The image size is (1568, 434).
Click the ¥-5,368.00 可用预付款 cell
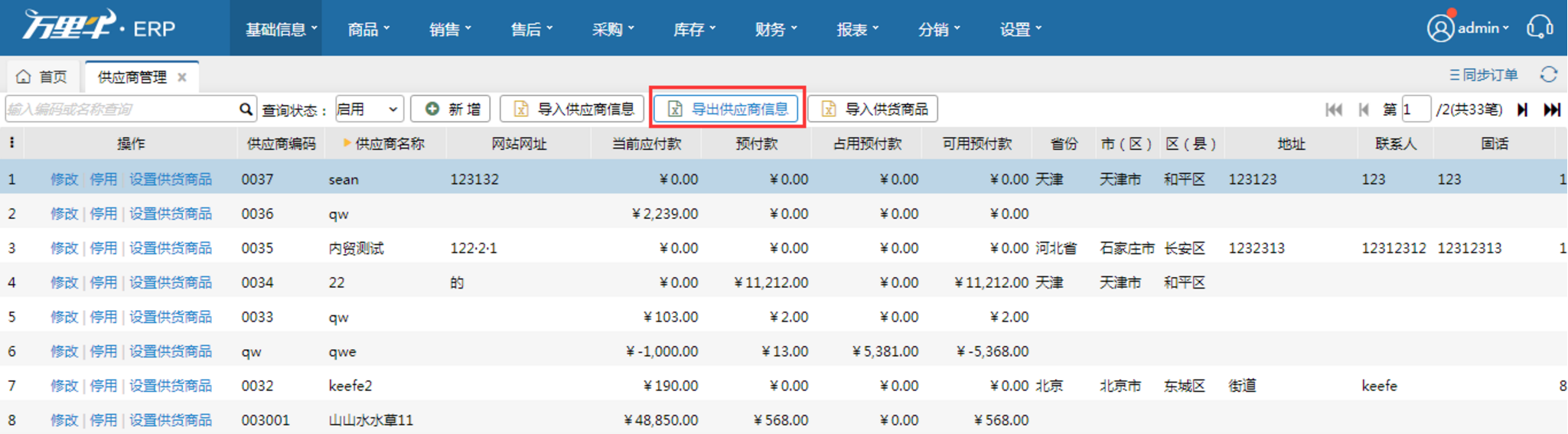[x=993, y=351]
